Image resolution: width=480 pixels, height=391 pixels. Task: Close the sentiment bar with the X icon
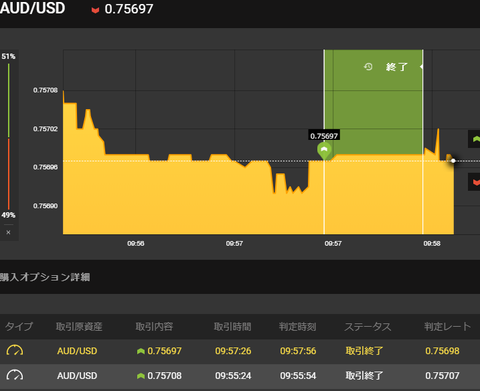point(8,232)
